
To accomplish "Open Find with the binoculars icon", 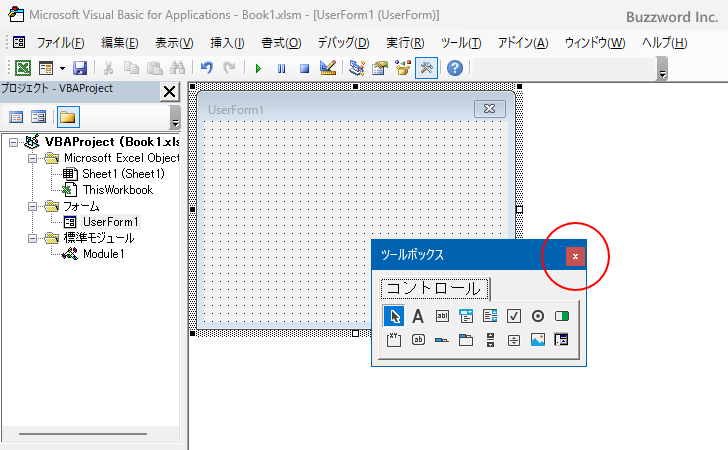I will 177,68.
